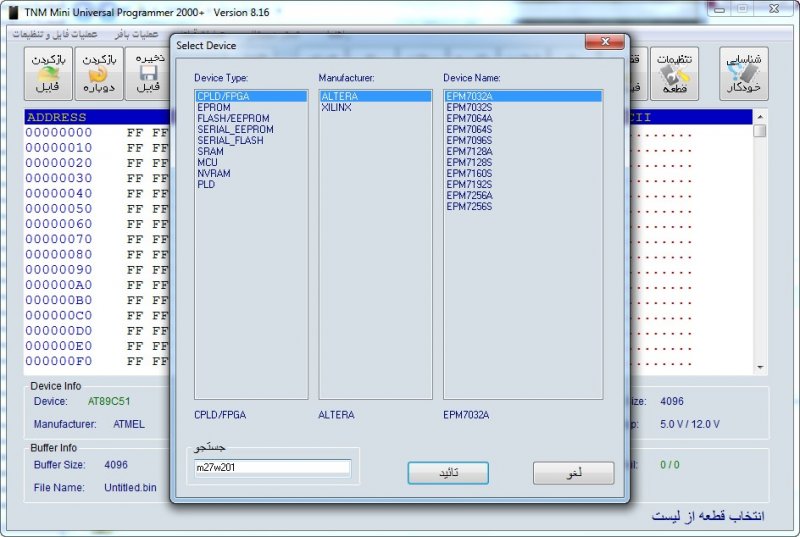Click Buffer Size value 4096
This screenshot has width=800, height=537.
[116, 465]
